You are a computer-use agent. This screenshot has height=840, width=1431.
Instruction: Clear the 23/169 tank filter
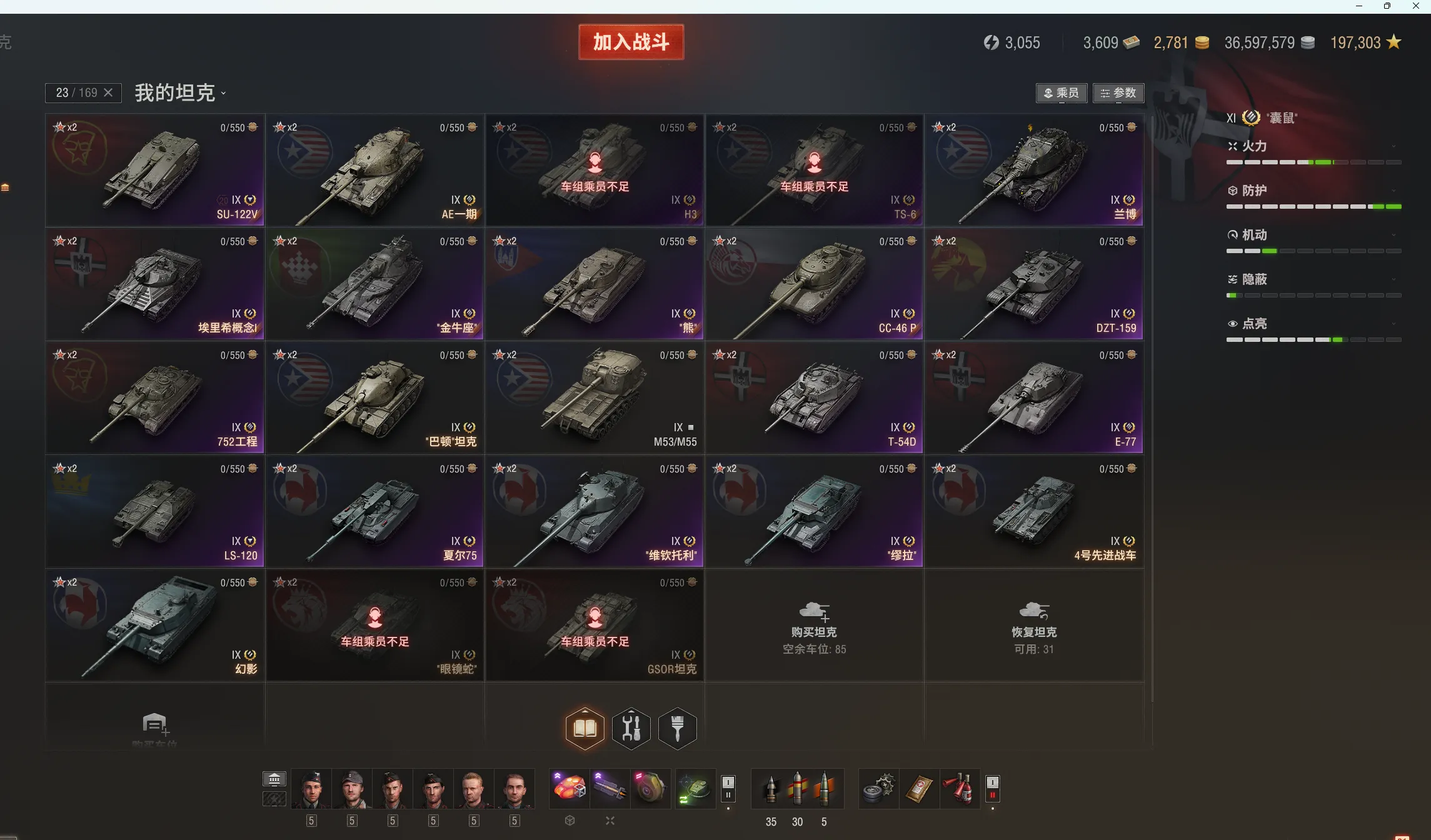tap(108, 92)
